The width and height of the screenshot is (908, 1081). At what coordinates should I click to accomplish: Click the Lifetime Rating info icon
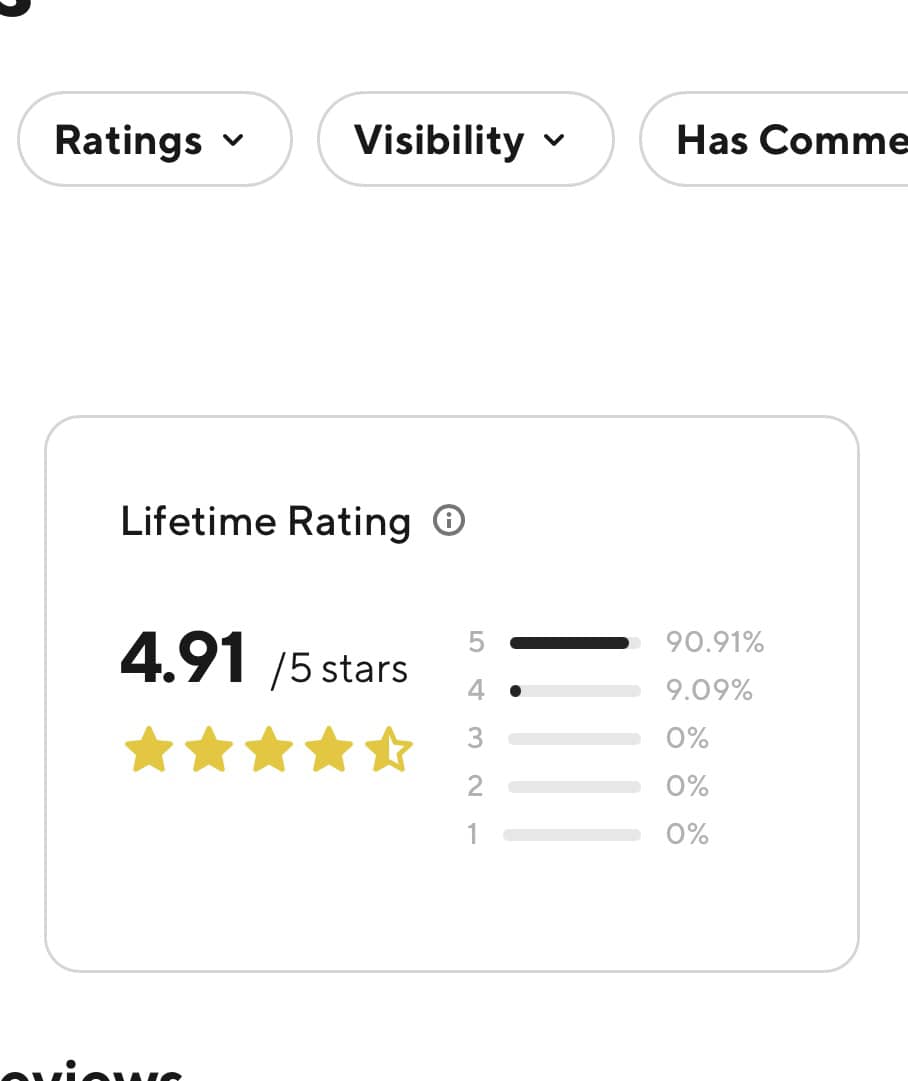[449, 521]
